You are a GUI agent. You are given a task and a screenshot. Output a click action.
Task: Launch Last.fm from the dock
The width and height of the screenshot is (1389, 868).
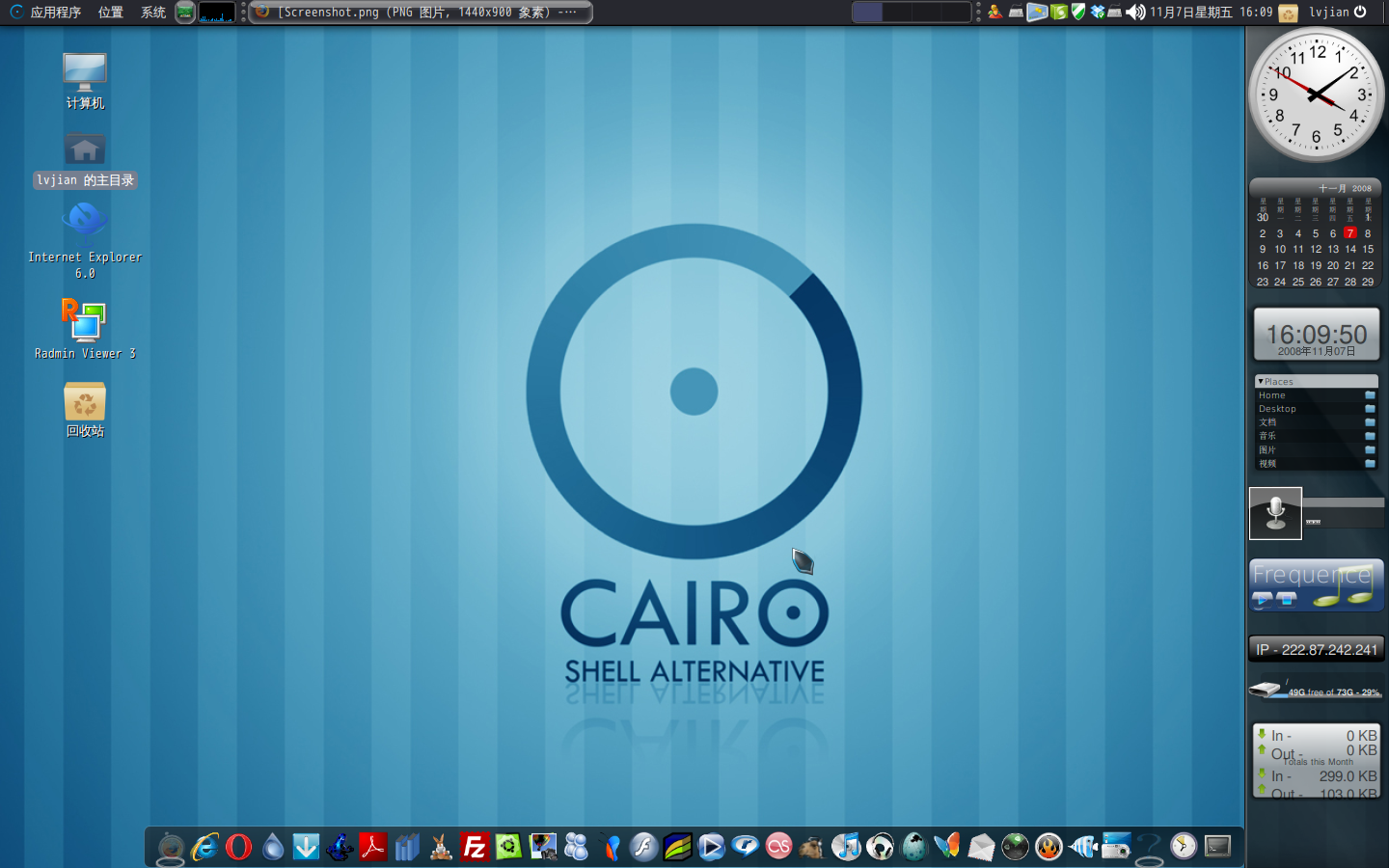778,847
